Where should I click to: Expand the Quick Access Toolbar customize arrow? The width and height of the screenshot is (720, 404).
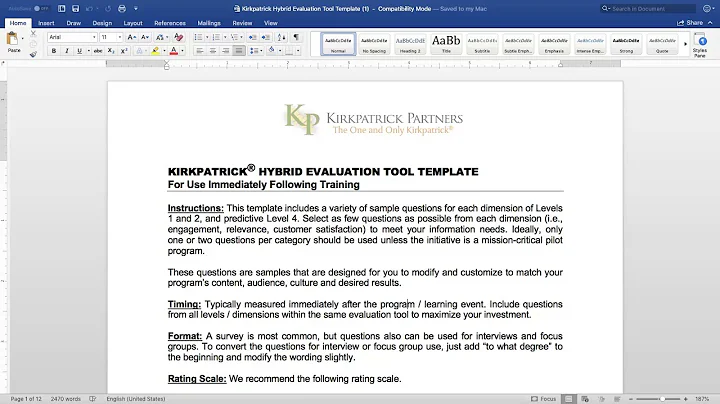click(x=135, y=9)
